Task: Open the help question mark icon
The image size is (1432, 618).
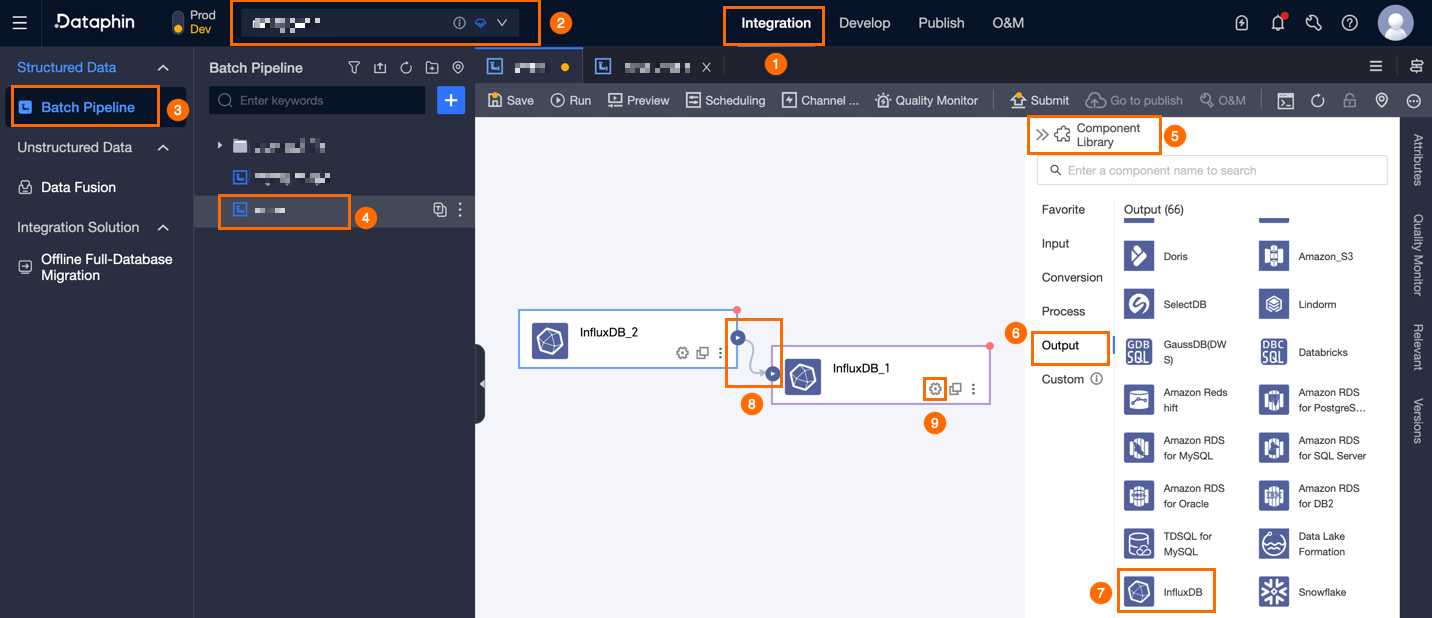Action: click(x=1350, y=23)
